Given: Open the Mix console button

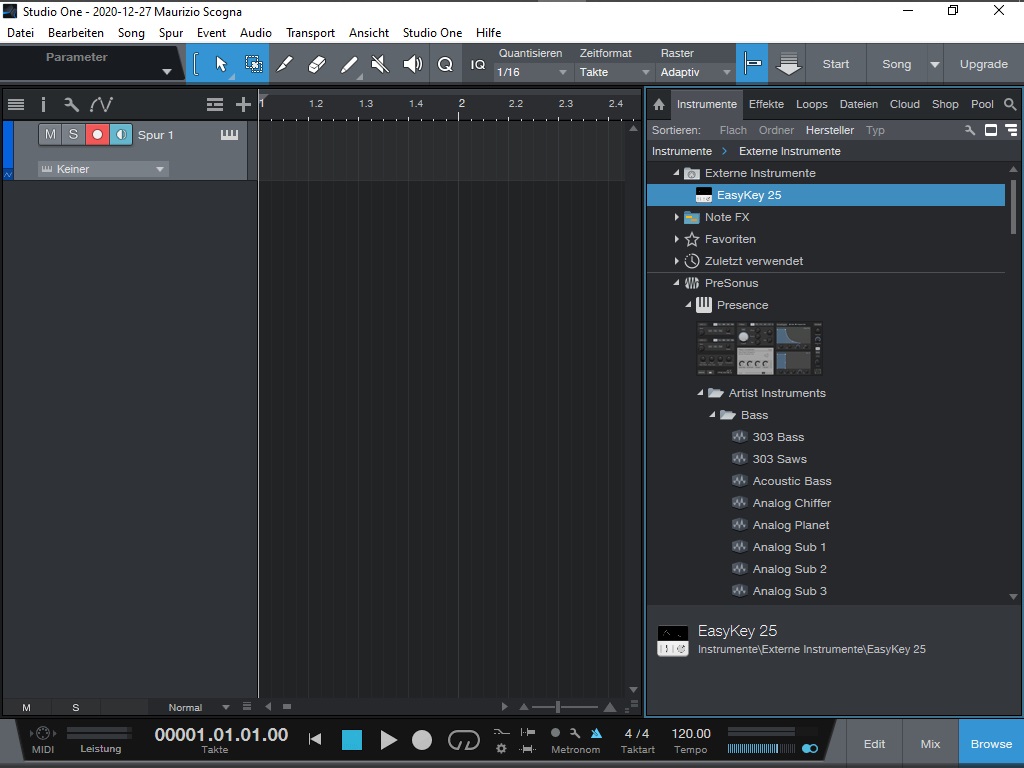Looking at the screenshot, I should click(x=931, y=744).
